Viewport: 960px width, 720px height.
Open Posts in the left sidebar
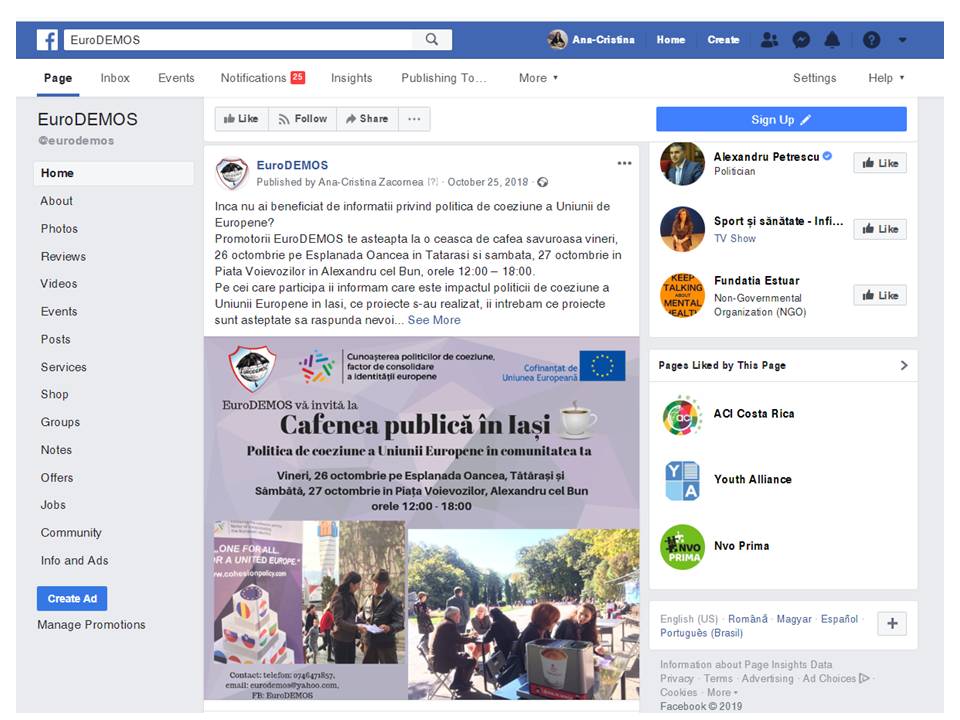point(56,339)
